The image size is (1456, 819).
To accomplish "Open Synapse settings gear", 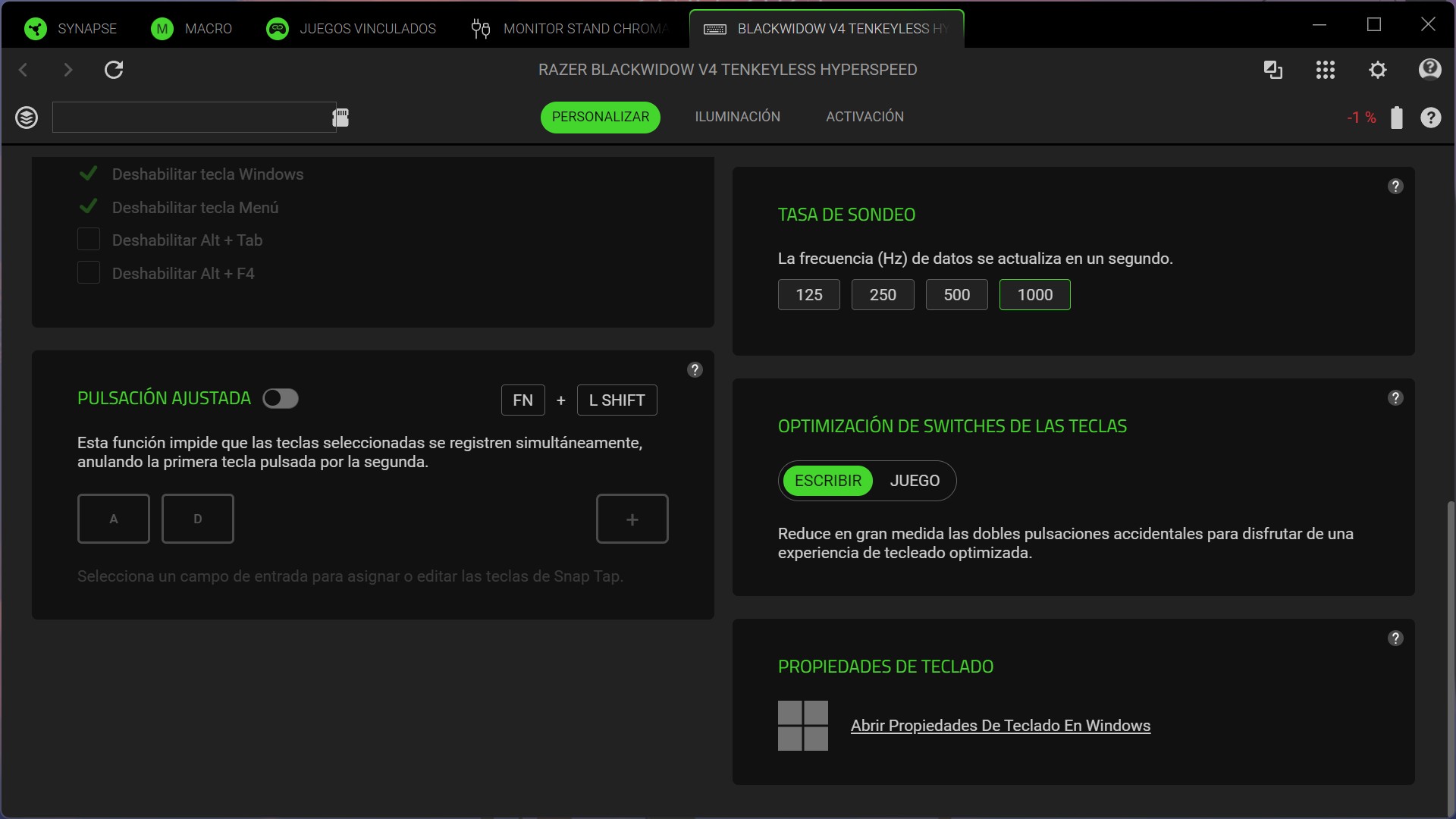I will coord(1378,70).
